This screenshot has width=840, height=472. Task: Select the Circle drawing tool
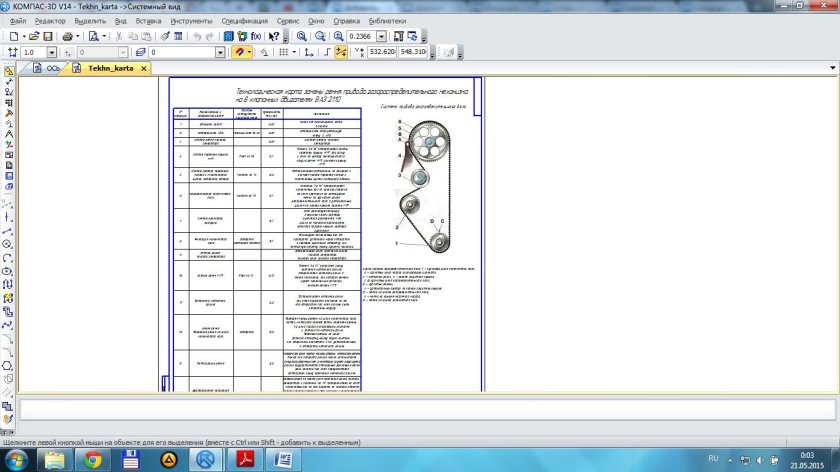click(8, 243)
